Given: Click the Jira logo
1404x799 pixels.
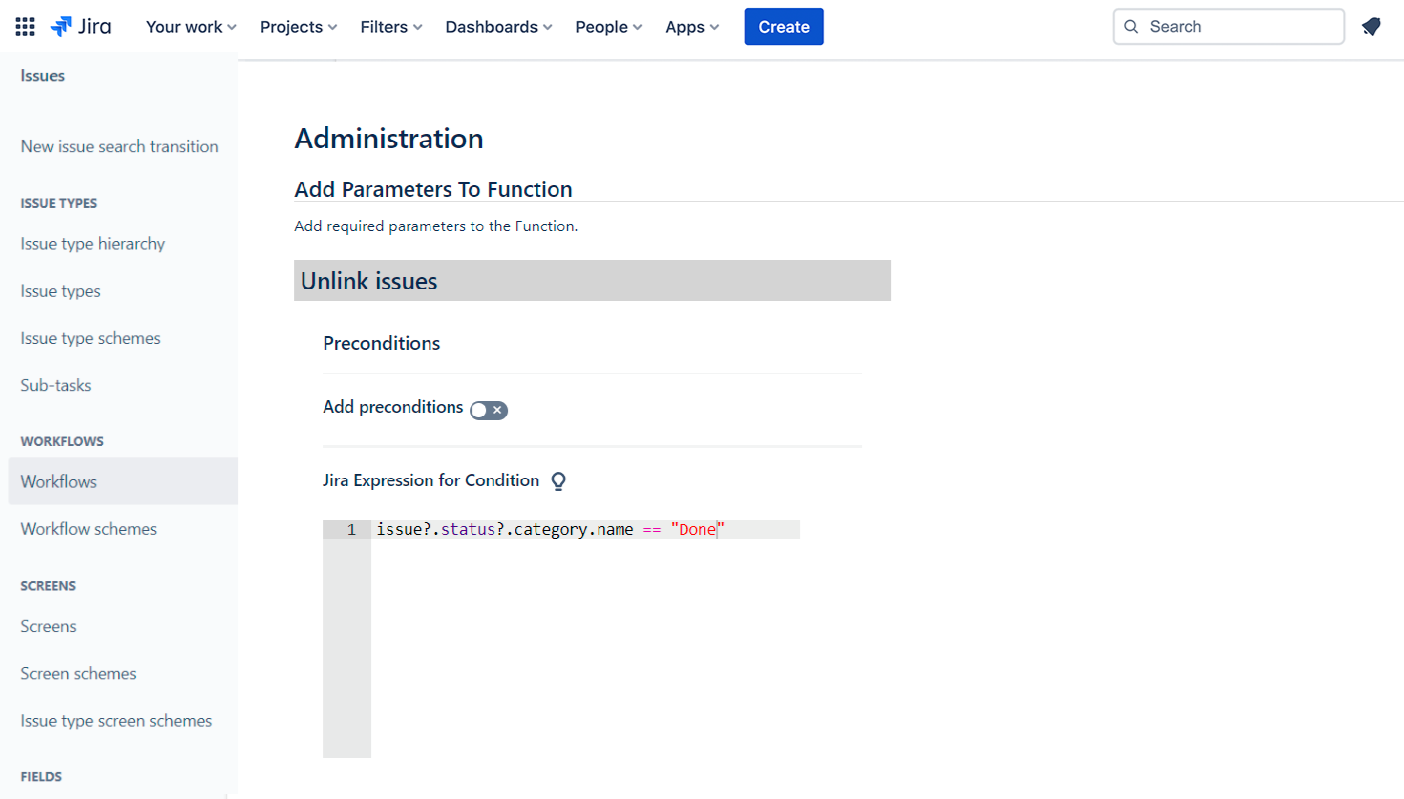Looking at the screenshot, I should pos(82,27).
